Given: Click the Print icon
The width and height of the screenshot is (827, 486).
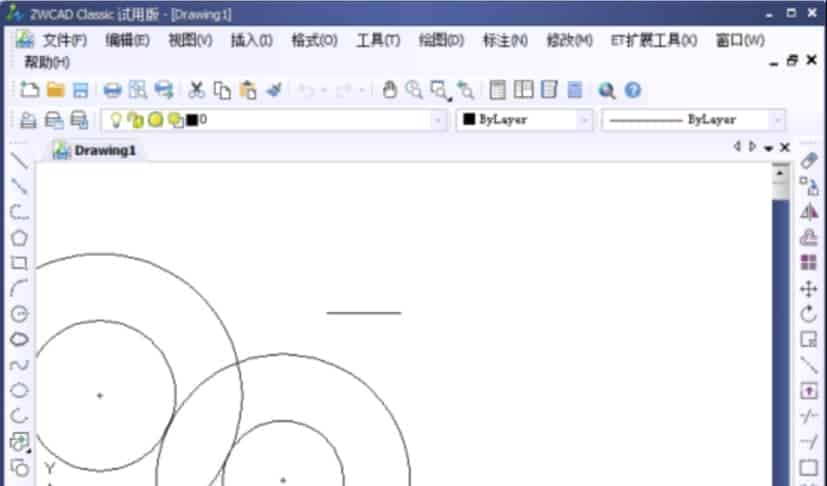Looking at the screenshot, I should (x=112, y=90).
